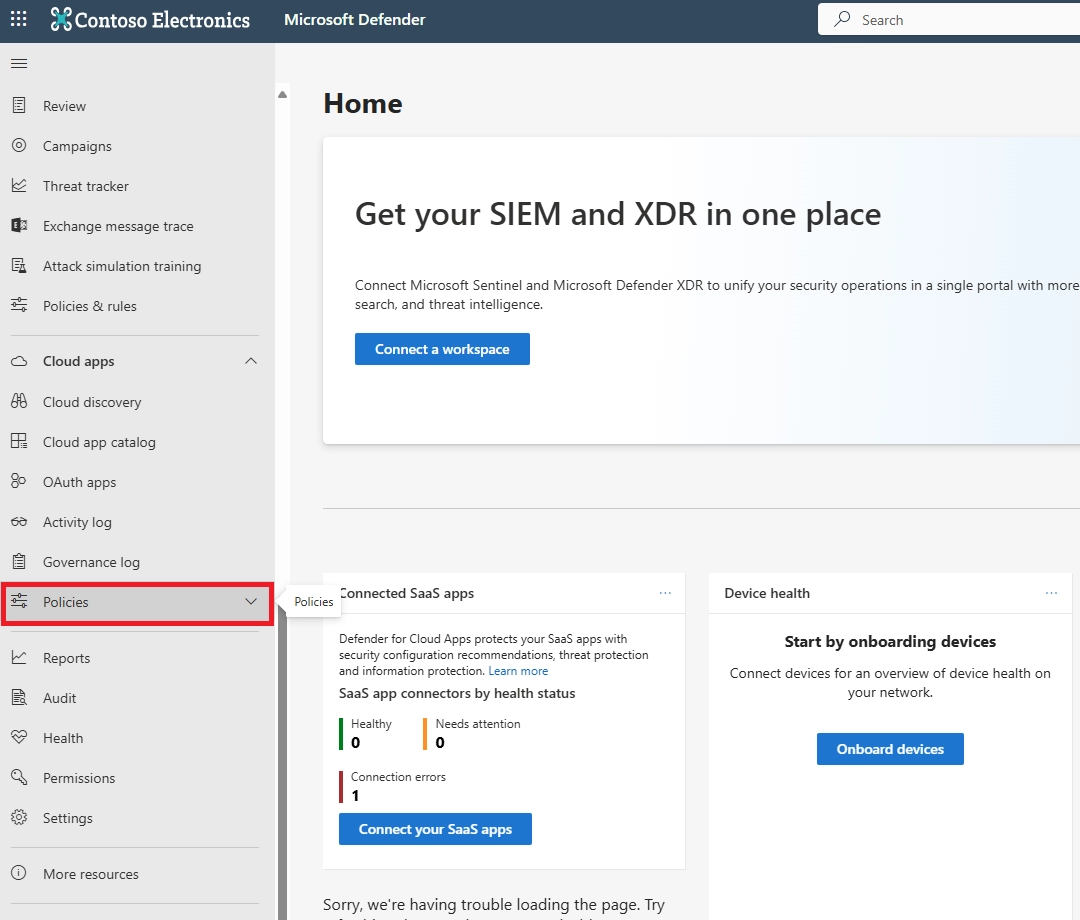Screen dimensions: 1080x920
Task: Click the Campaigns target icon
Action: coord(19,145)
